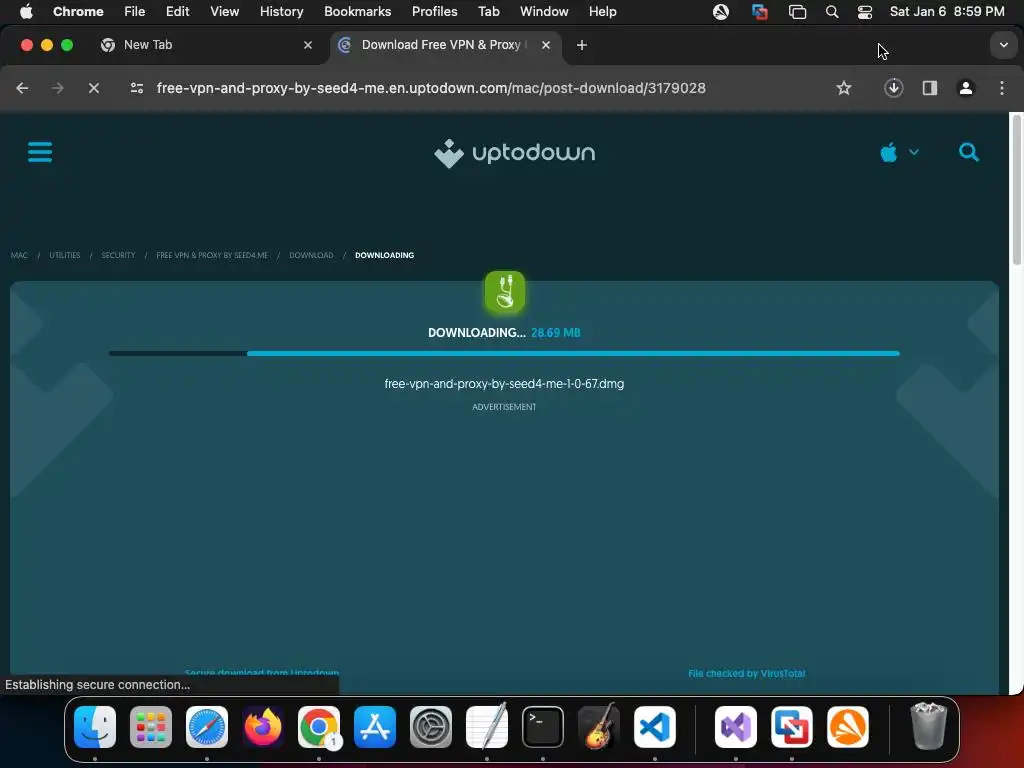1024x768 pixels.
Task: Go back to the previous page
Action: point(22,88)
